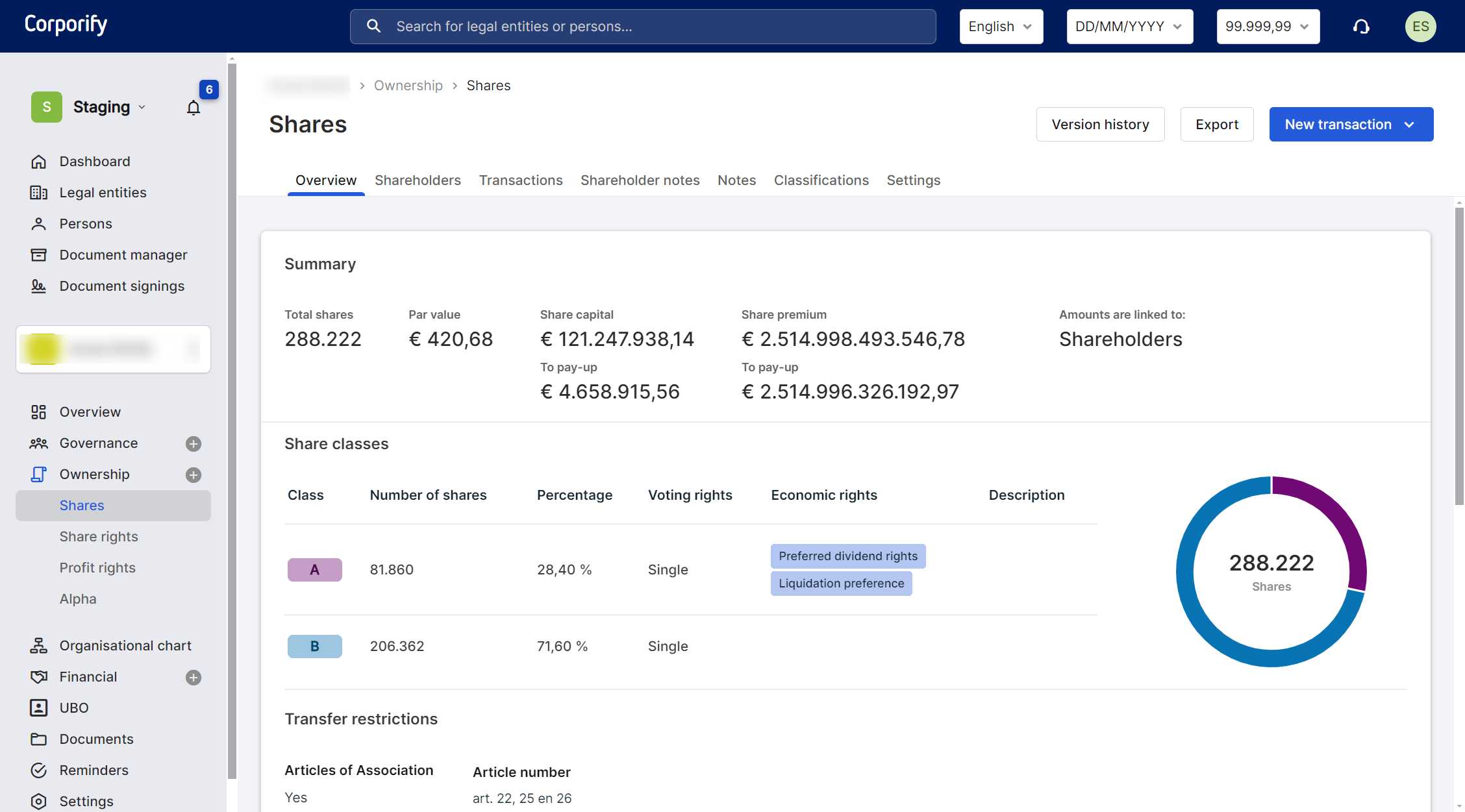The image size is (1465, 812).
Task: Open Document signings in the sidebar
Action: tap(121, 286)
